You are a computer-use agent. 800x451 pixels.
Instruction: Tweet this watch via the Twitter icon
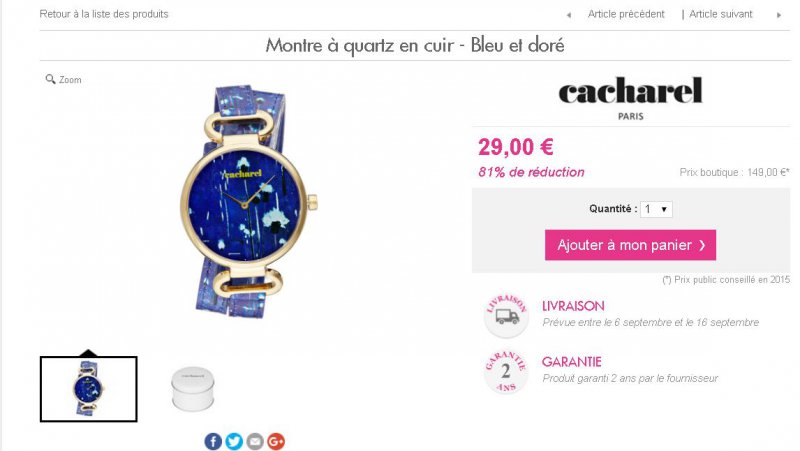tap(234, 441)
